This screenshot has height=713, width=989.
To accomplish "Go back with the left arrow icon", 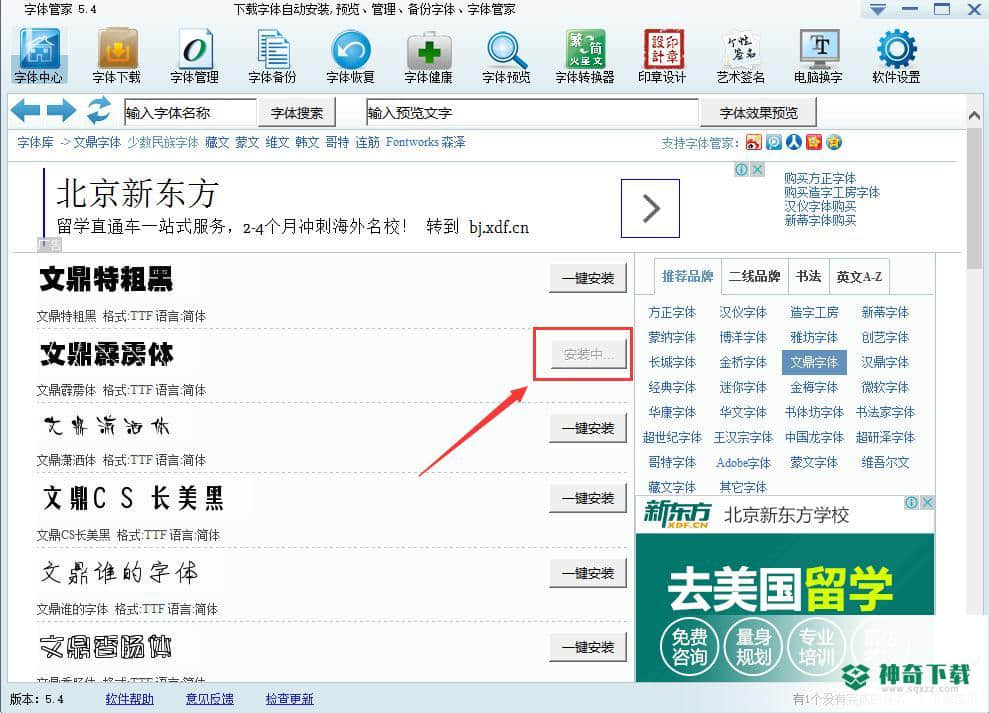I will (25, 110).
